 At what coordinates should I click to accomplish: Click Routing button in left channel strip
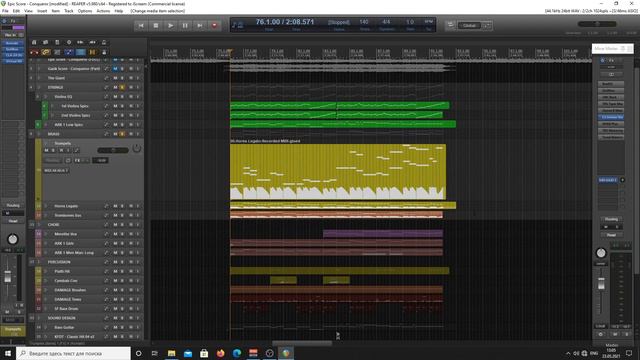point(13,205)
